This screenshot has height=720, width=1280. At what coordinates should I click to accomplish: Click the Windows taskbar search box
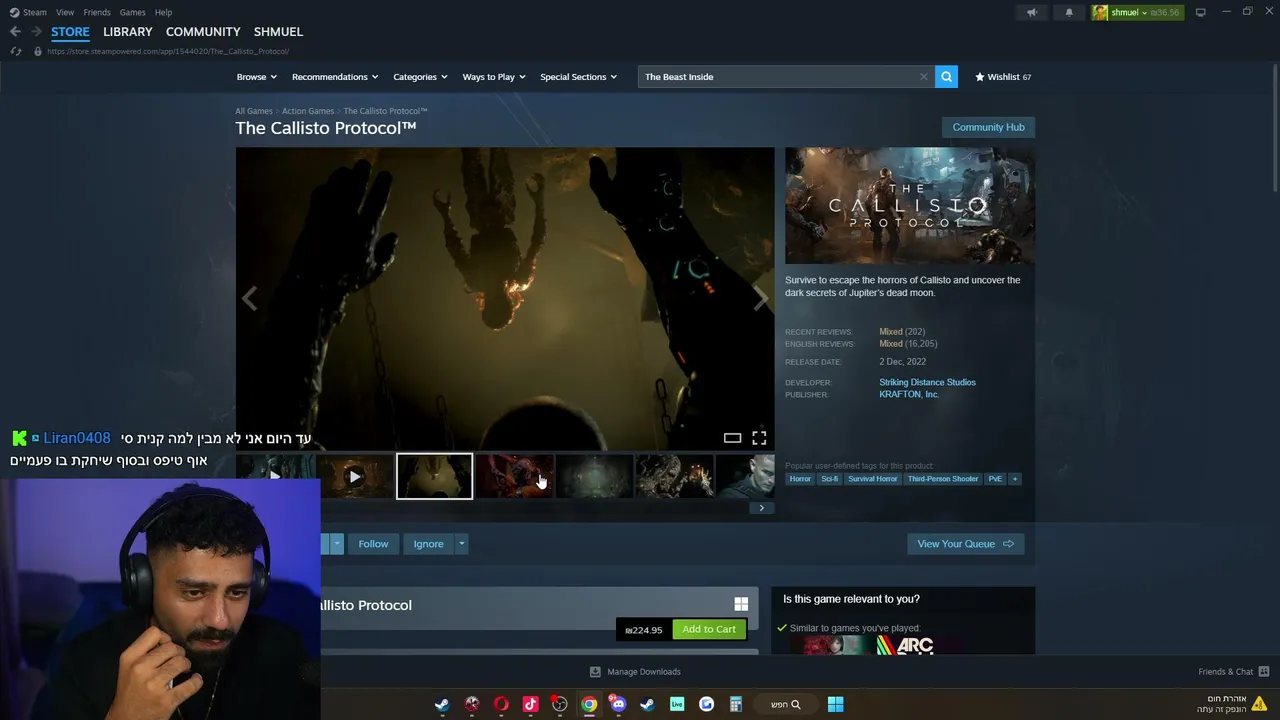click(x=786, y=704)
